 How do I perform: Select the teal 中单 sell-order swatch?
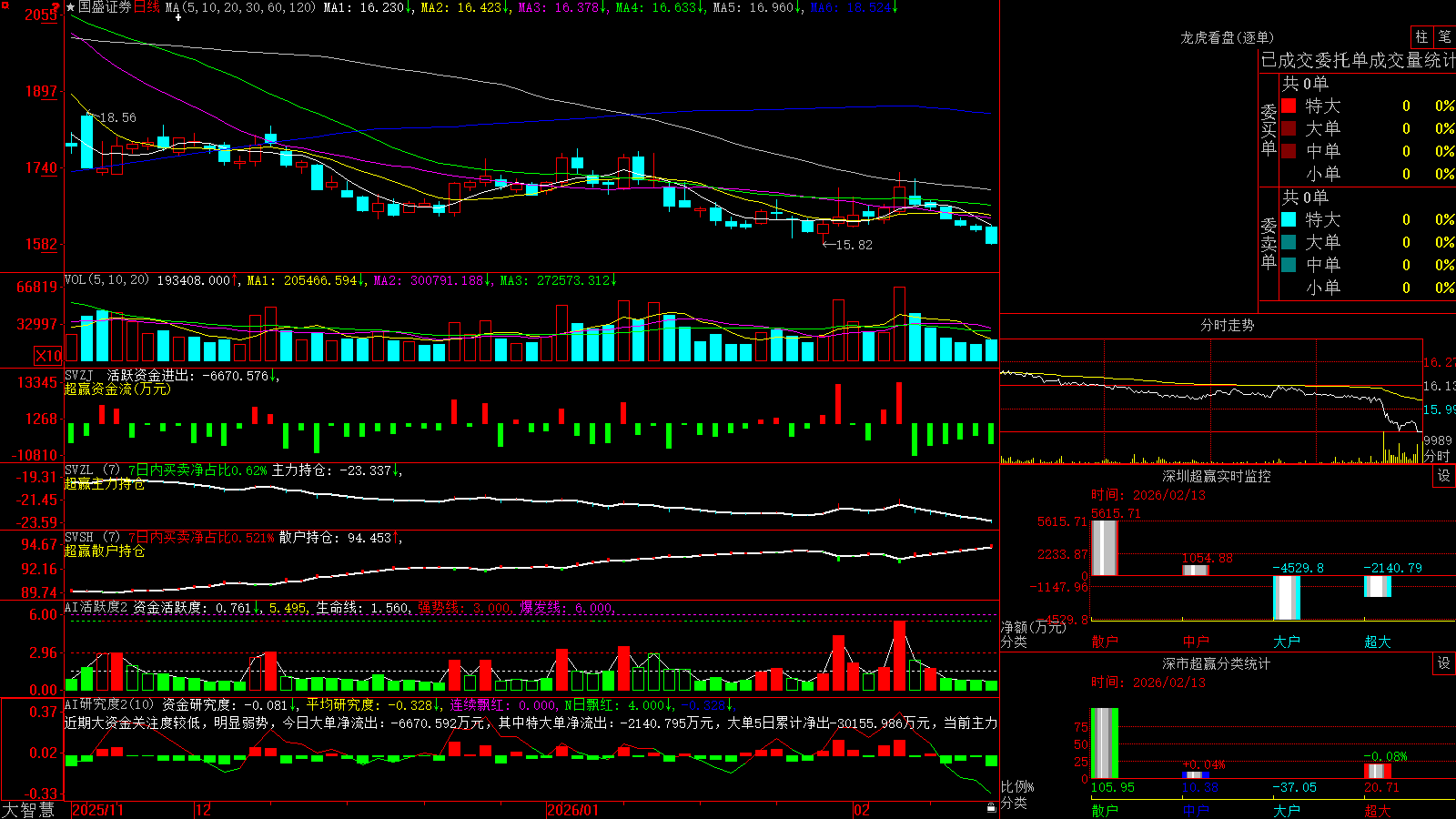pyautogui.click(x=1289, y=265)
